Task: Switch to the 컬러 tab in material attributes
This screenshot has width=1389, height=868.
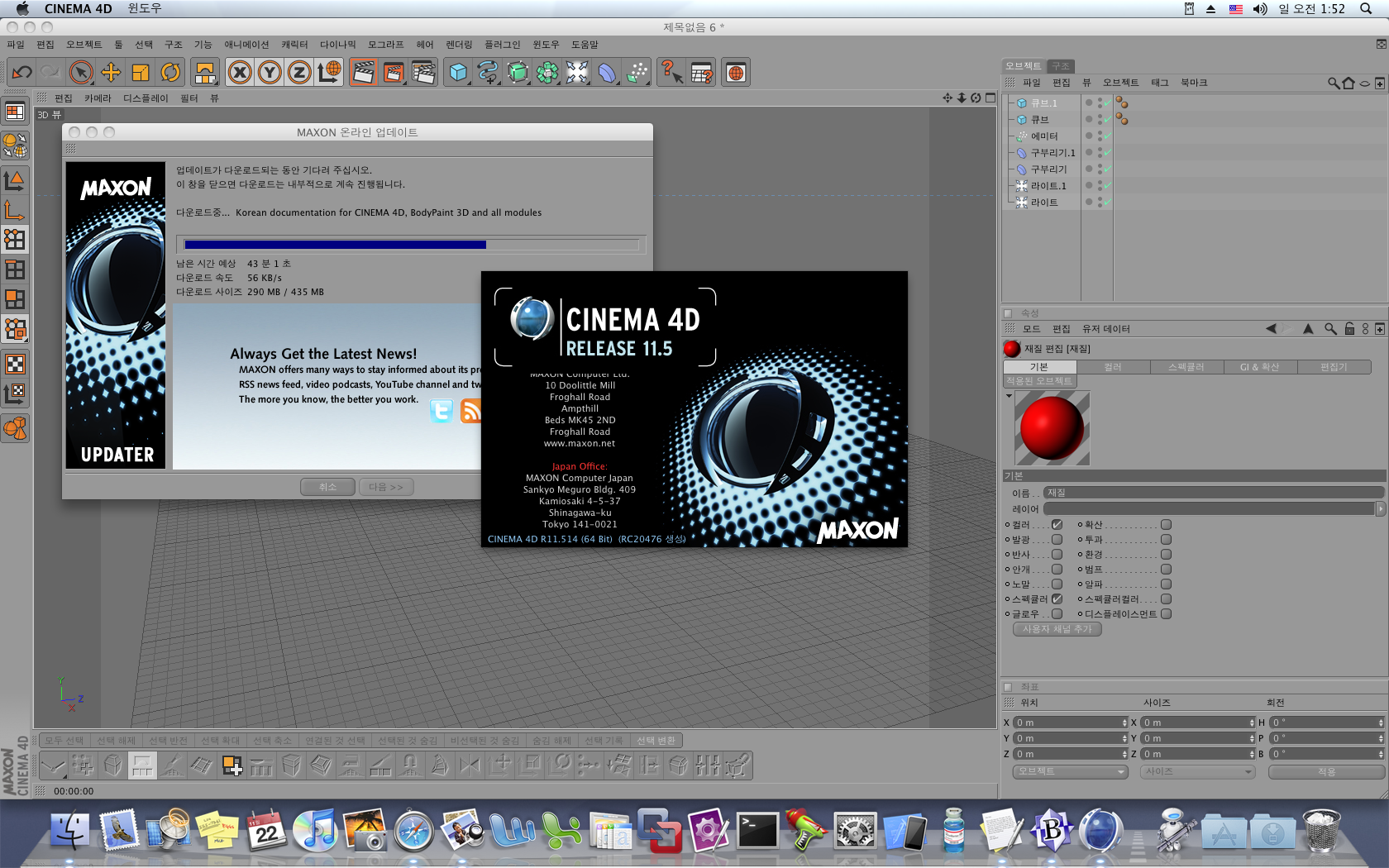Action: point(1113,367)
